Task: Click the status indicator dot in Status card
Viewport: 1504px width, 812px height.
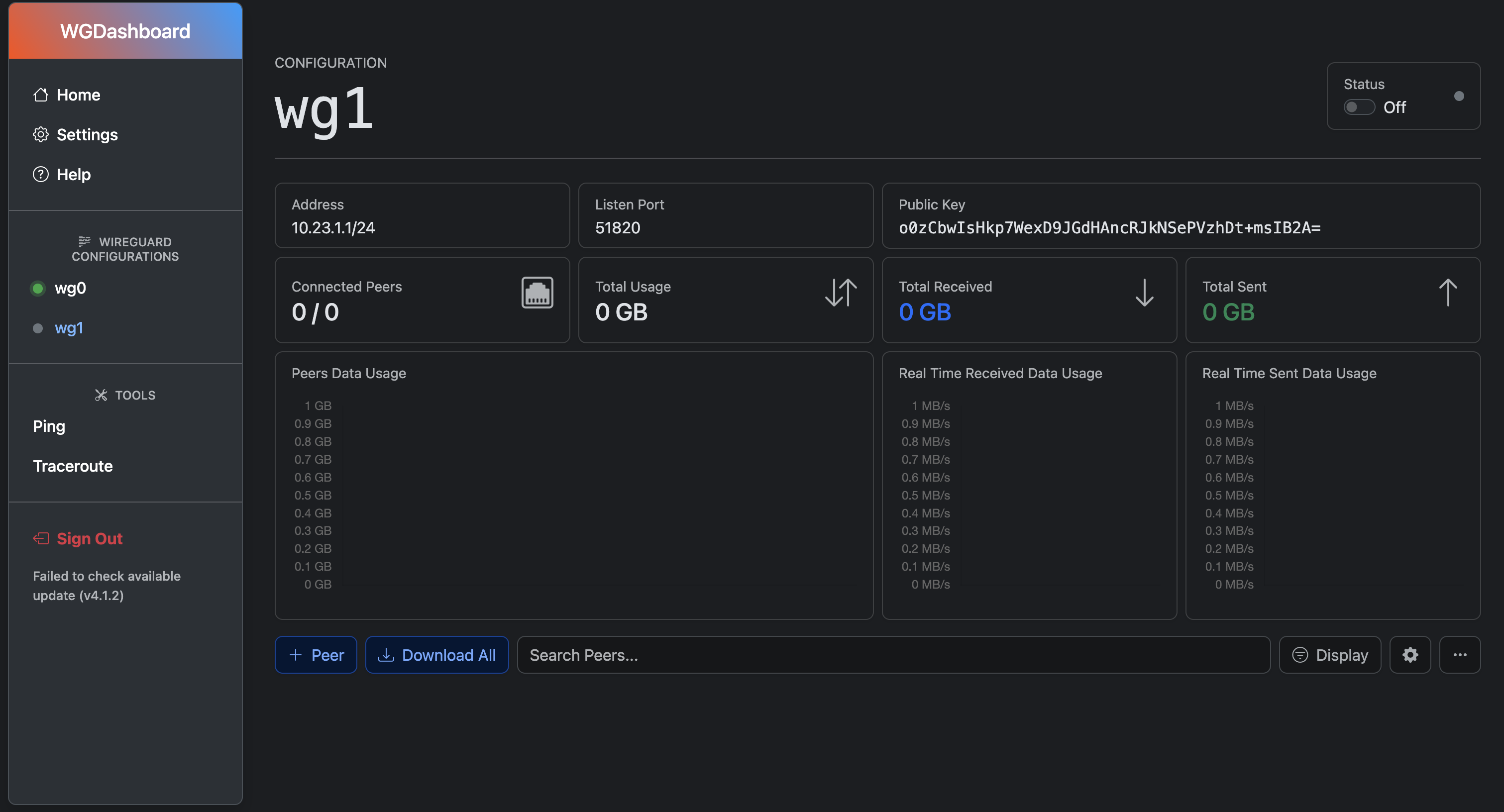Action: (1459, 96)
